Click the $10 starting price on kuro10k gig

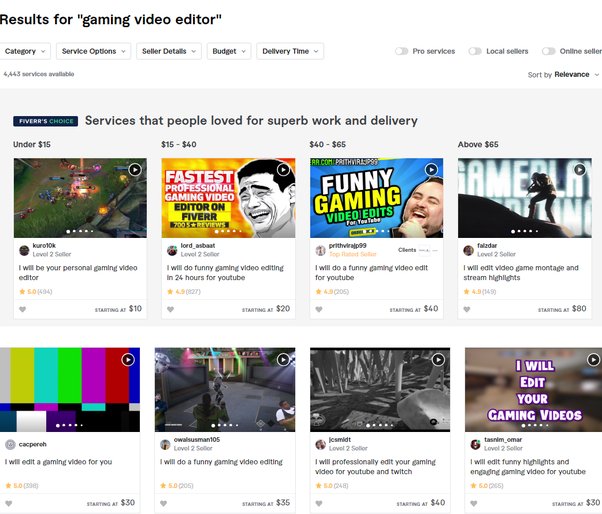(135, 309)
